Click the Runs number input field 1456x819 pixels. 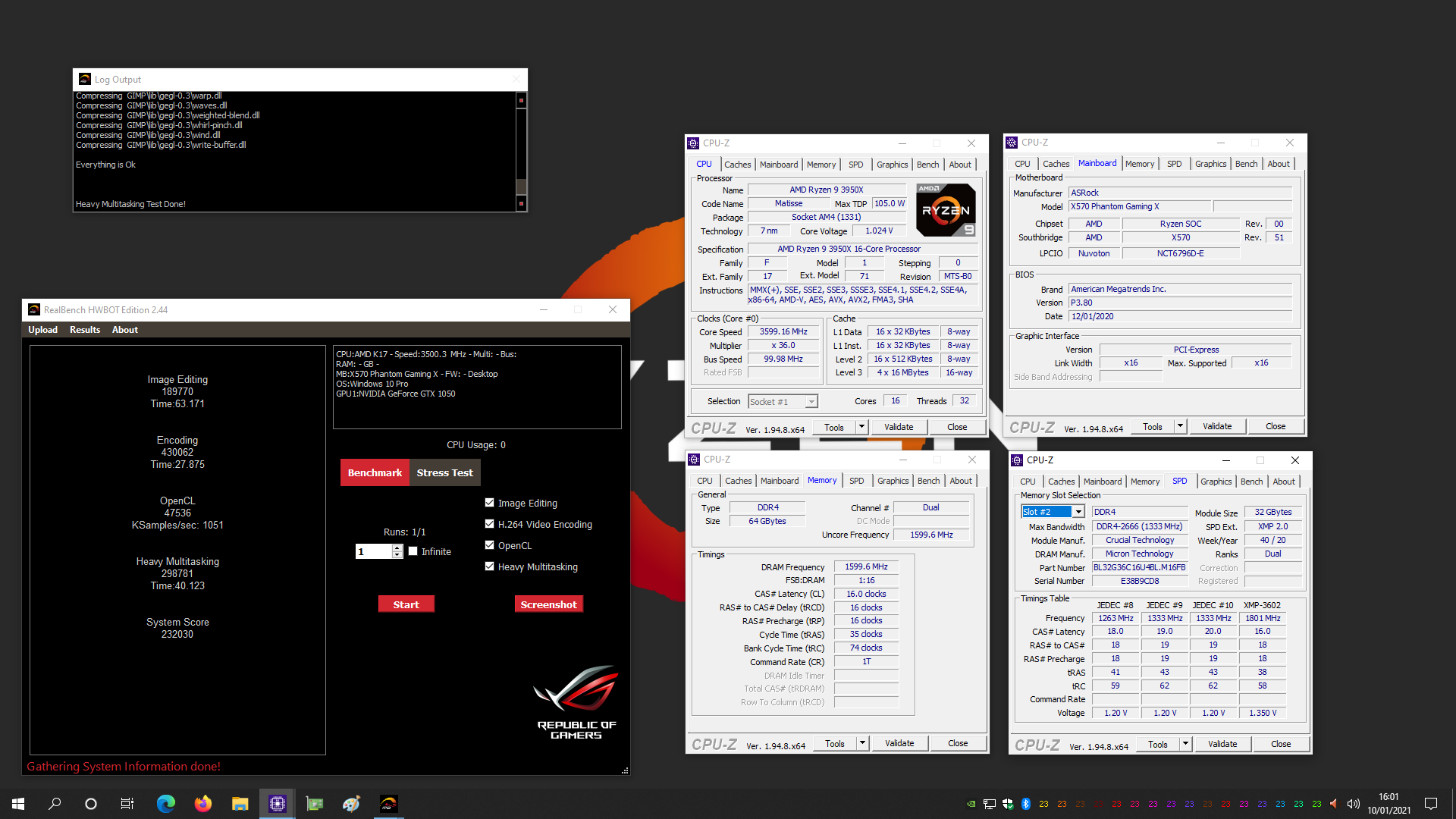[373, 551]
